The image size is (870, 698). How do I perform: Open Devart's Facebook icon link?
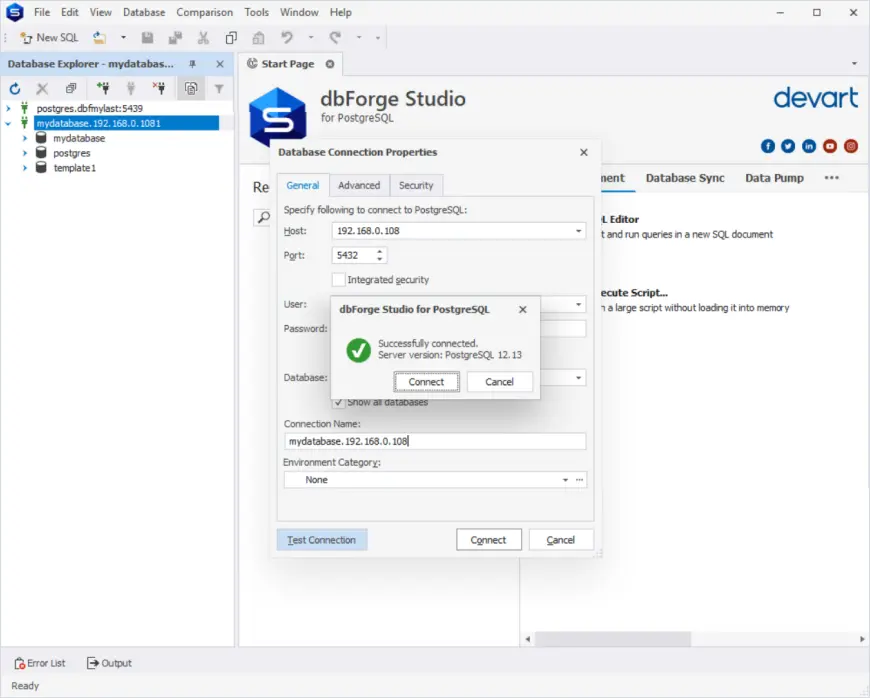tap(768, 146)
